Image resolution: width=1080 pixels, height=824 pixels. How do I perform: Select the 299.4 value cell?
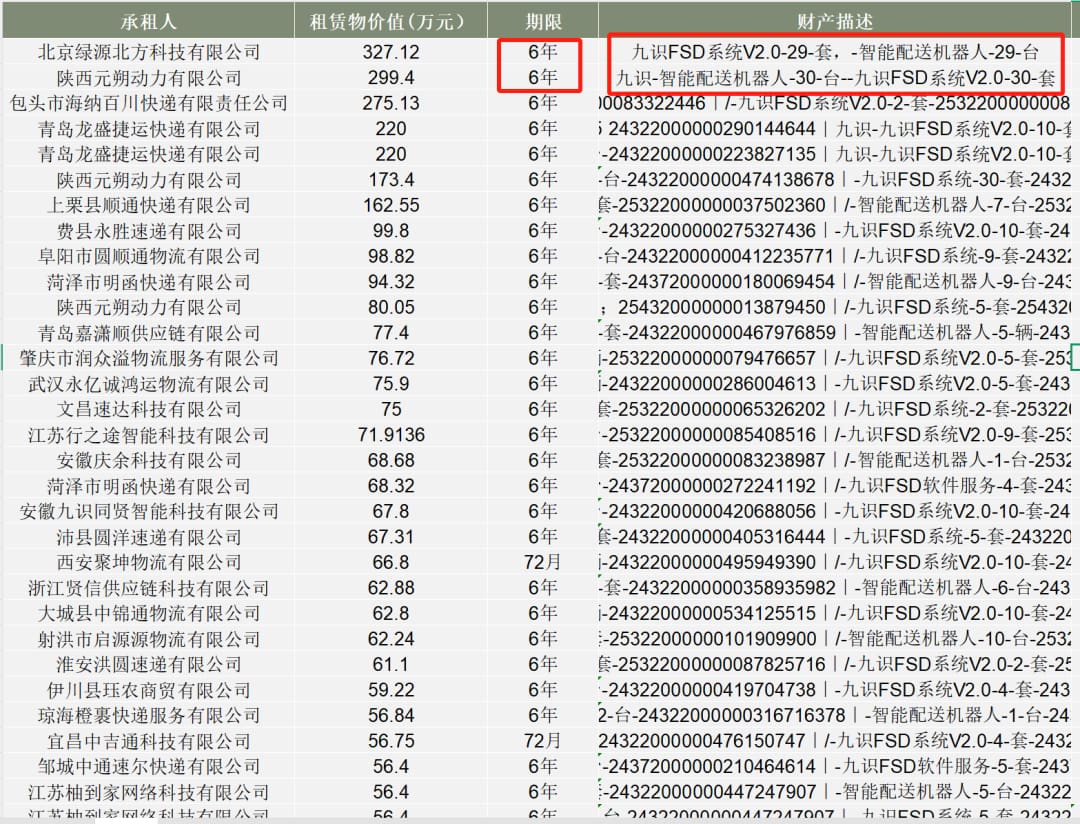391,78
